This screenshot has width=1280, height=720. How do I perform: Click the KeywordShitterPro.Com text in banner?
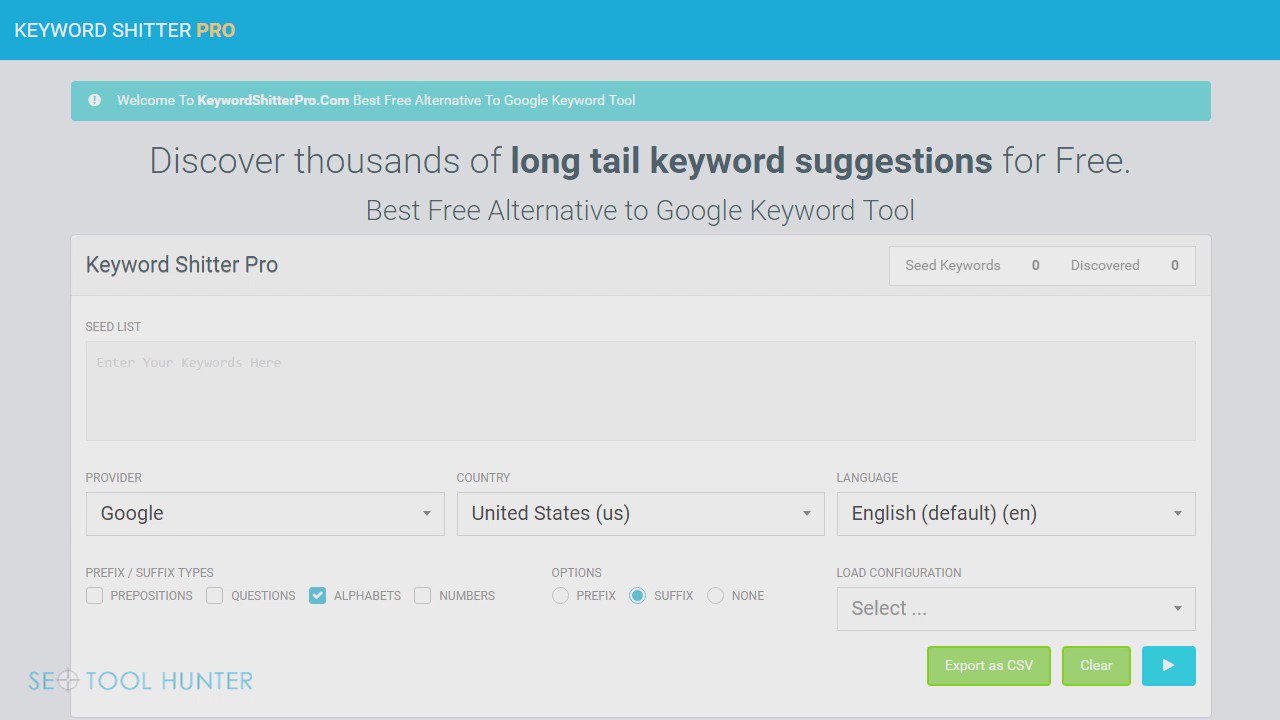pyautogui.click(x=273, y=100)
